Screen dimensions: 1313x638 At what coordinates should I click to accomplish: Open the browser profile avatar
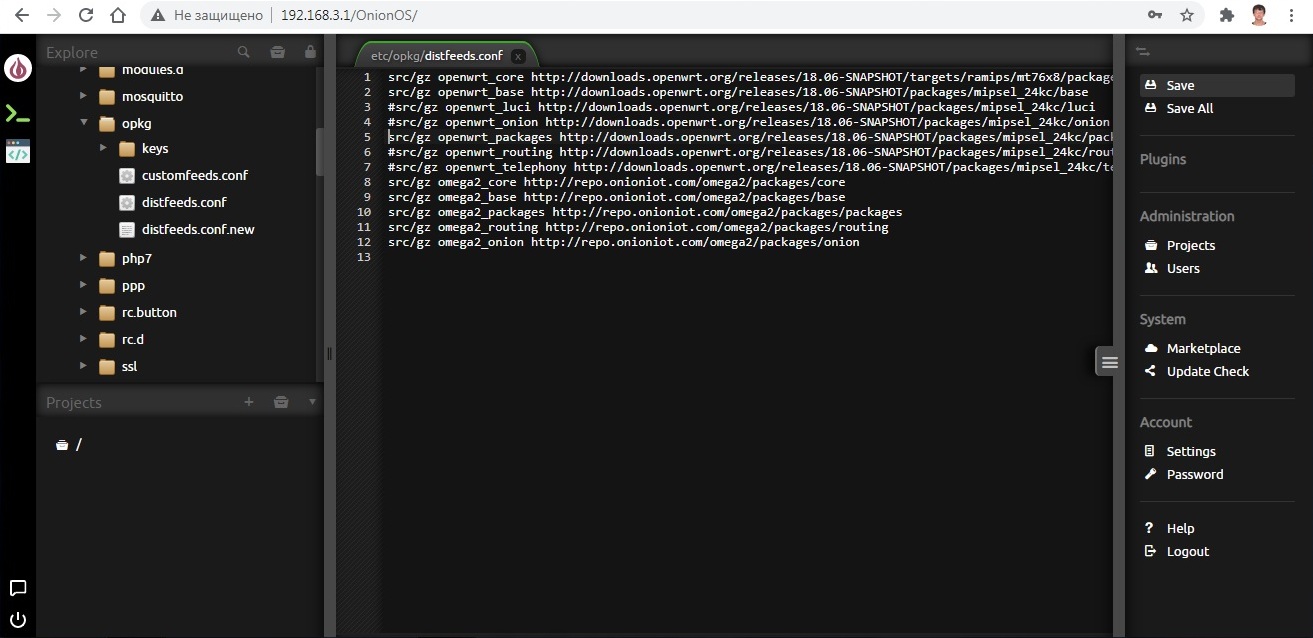click(x=1259, y=15)
